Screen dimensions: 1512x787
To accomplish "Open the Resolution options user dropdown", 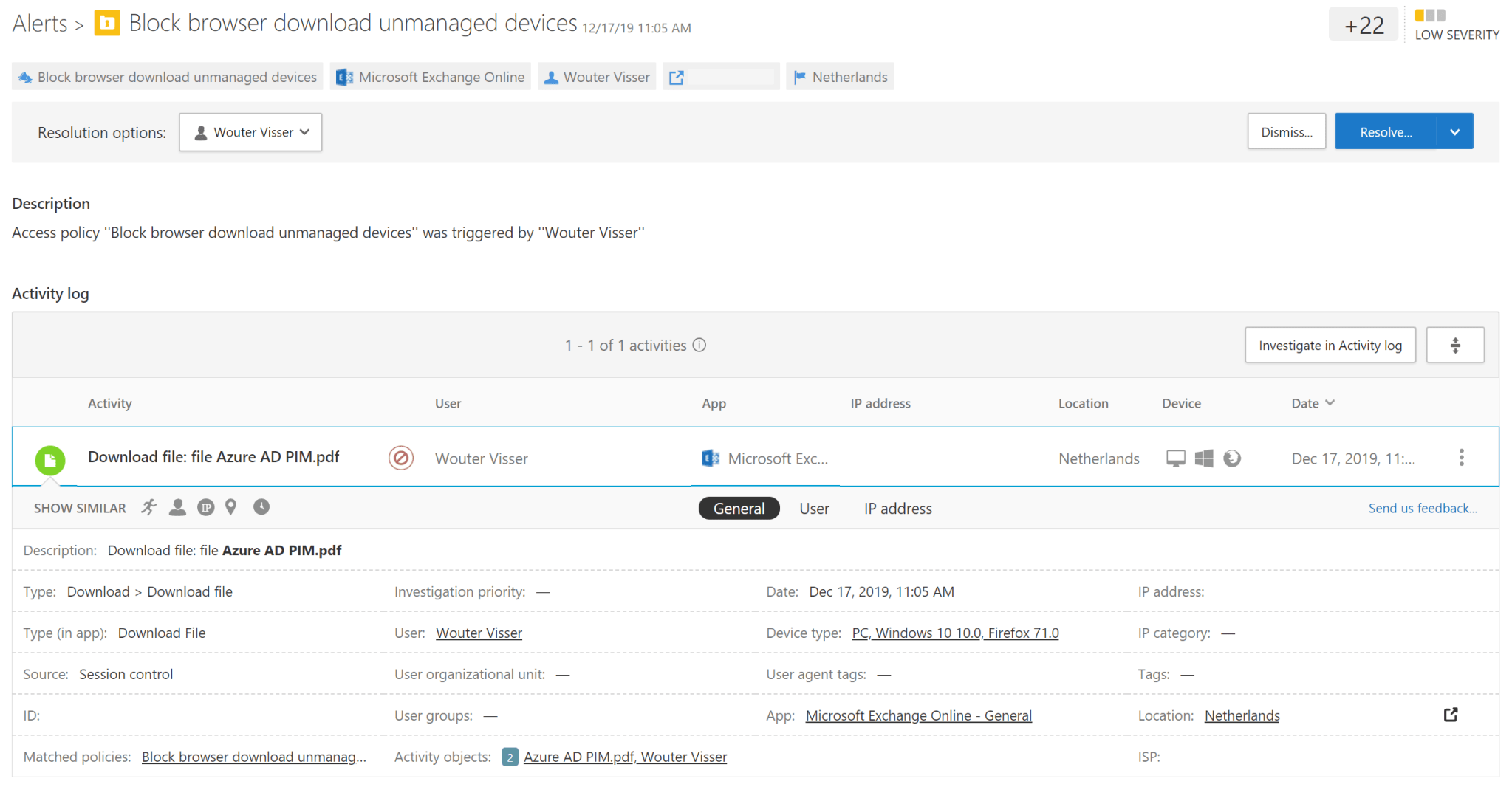I will tap(250, 132).
